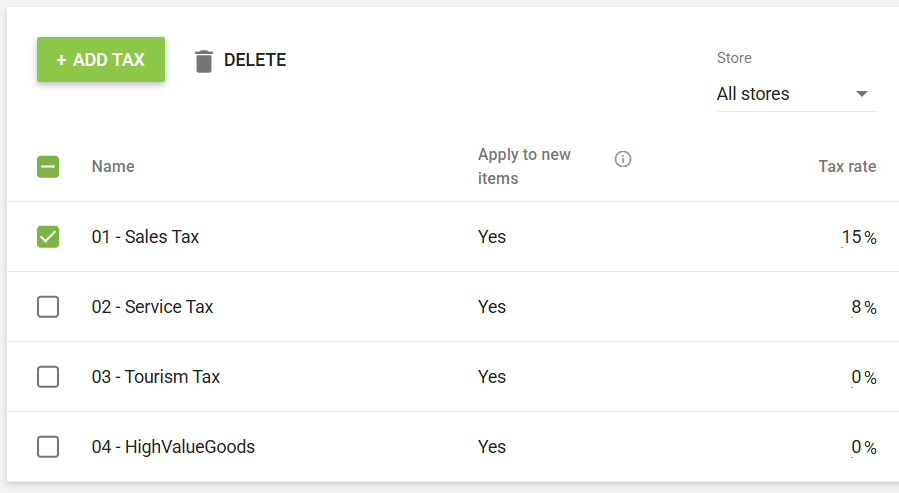Click the Name column header
899x493 pixels.
point(113,167)
